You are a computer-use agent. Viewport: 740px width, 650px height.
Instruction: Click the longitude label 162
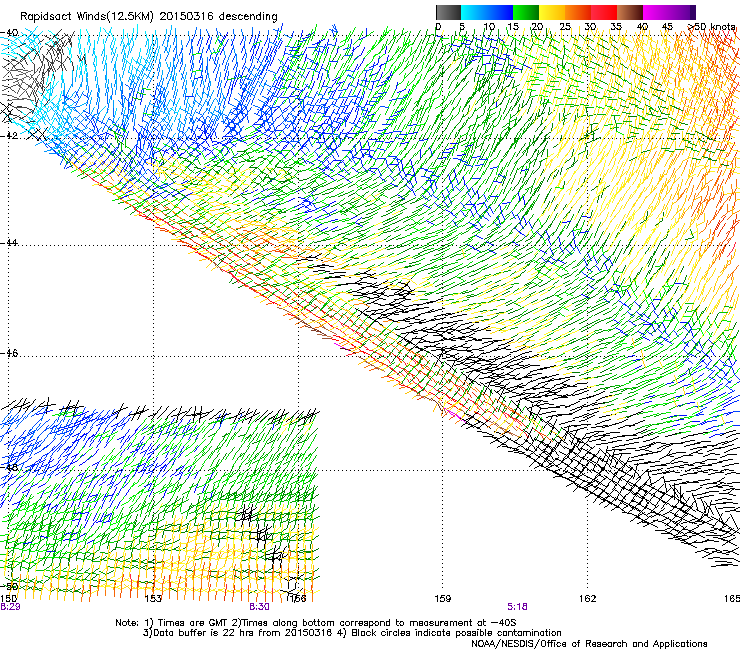(587, 599)
